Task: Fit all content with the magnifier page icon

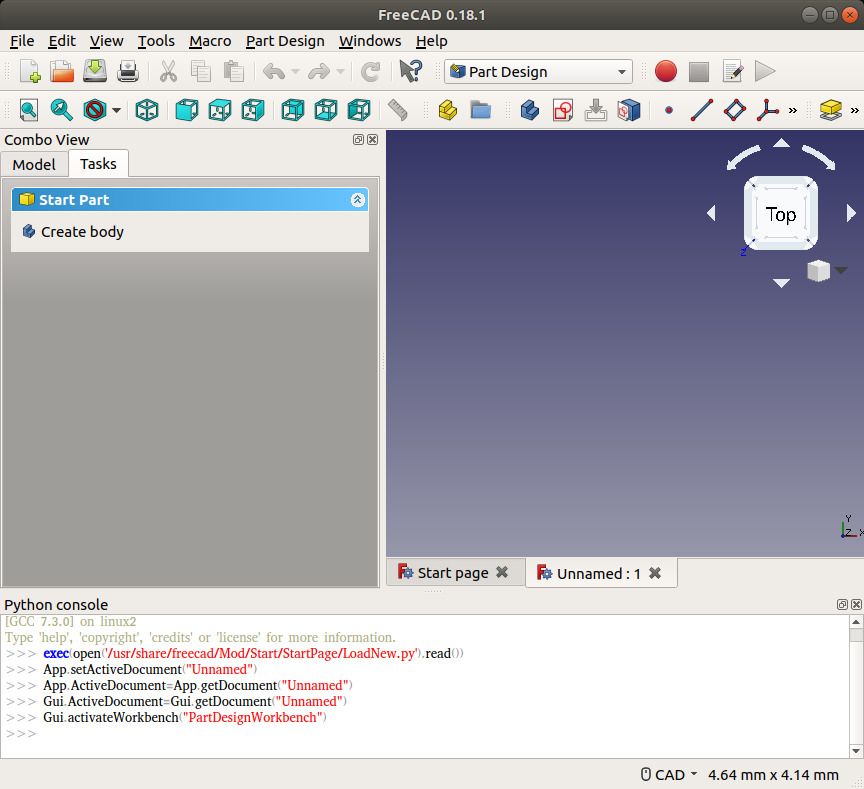Action: click(29, 110)
